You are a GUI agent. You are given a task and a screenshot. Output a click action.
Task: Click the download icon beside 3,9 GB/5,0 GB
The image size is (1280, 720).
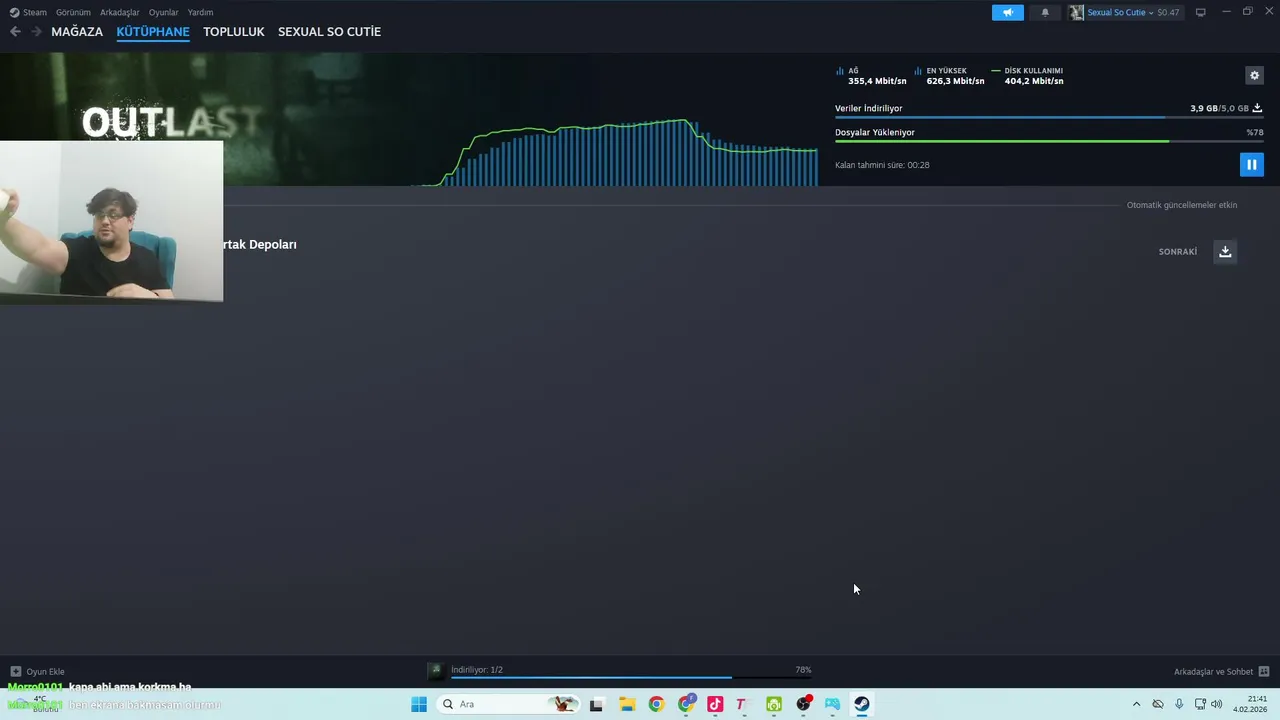(x=1257, y=108)
